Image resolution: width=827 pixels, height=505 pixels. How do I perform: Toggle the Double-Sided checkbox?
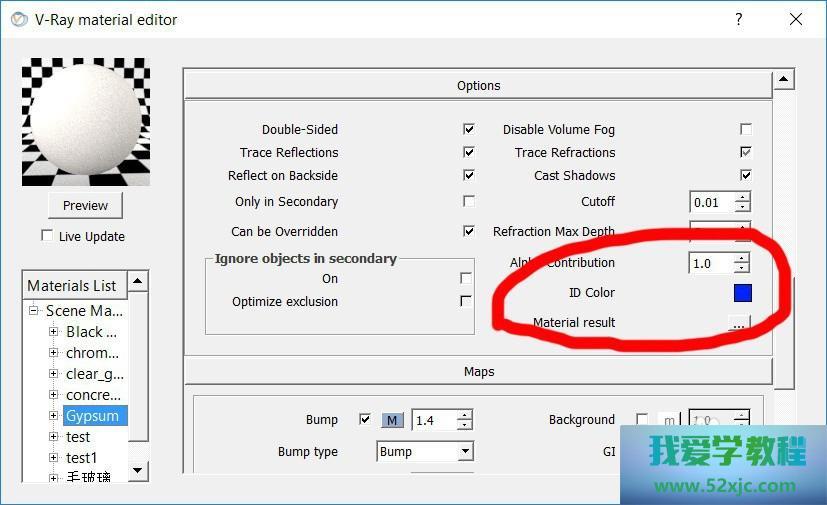tap(468, 130)
